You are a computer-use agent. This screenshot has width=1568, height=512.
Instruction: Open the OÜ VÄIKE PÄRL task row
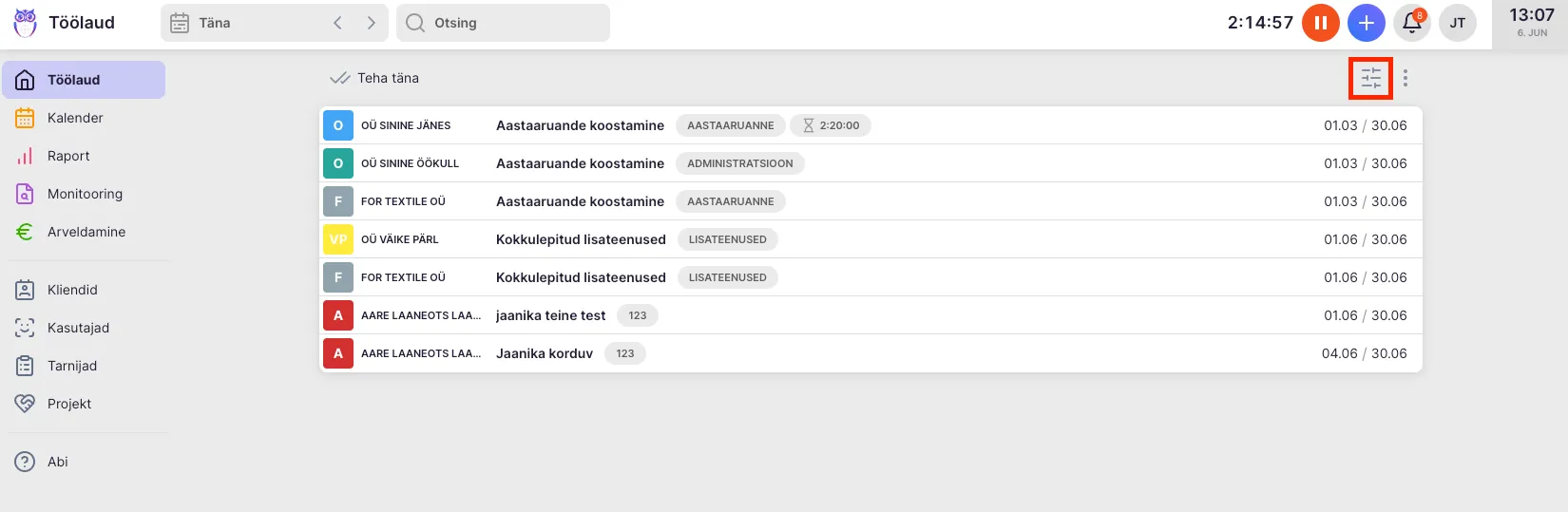tap(580, 239)
